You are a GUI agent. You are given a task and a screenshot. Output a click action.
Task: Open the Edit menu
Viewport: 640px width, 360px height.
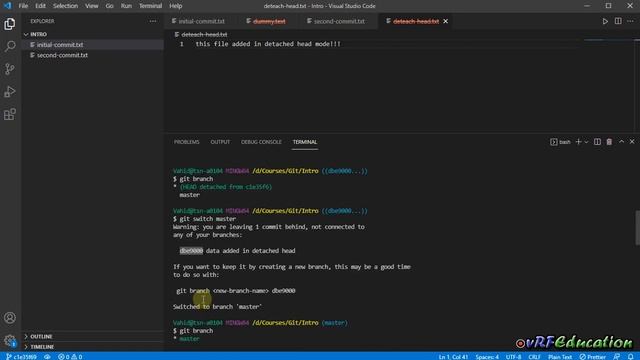pyautogui.click(x=40, y=6)
